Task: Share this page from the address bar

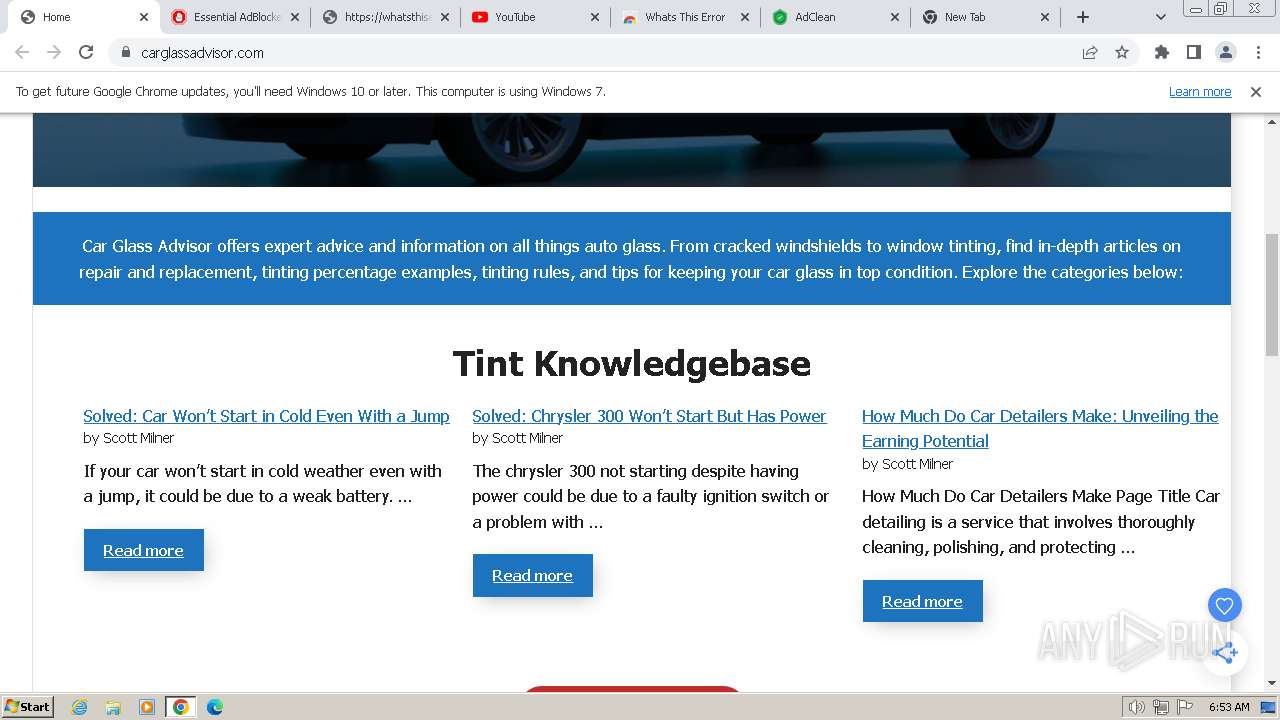Action: pyautogui.click(x=1090, y=52)
